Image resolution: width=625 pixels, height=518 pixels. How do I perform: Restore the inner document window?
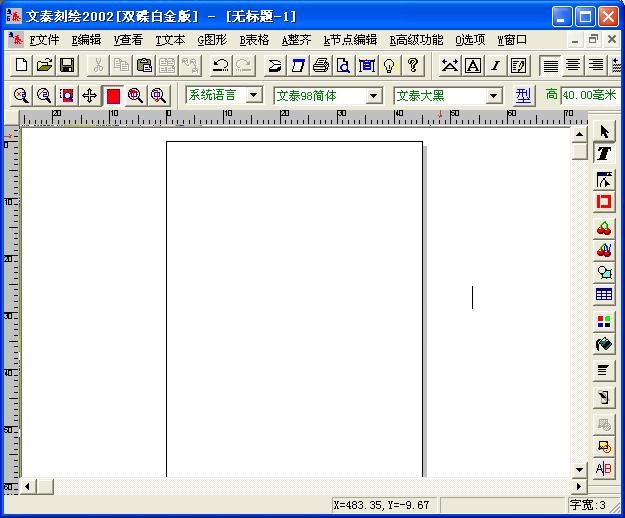[593, 40]
